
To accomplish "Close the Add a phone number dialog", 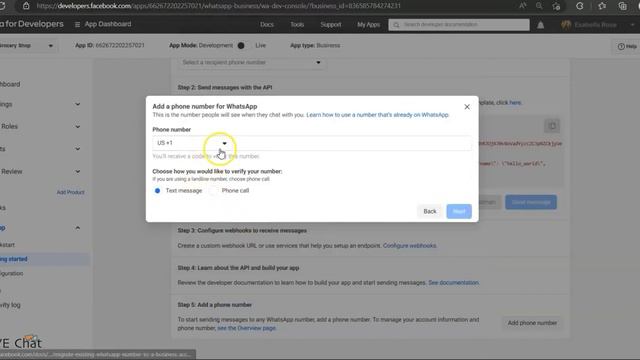I will tap(467, 107).
